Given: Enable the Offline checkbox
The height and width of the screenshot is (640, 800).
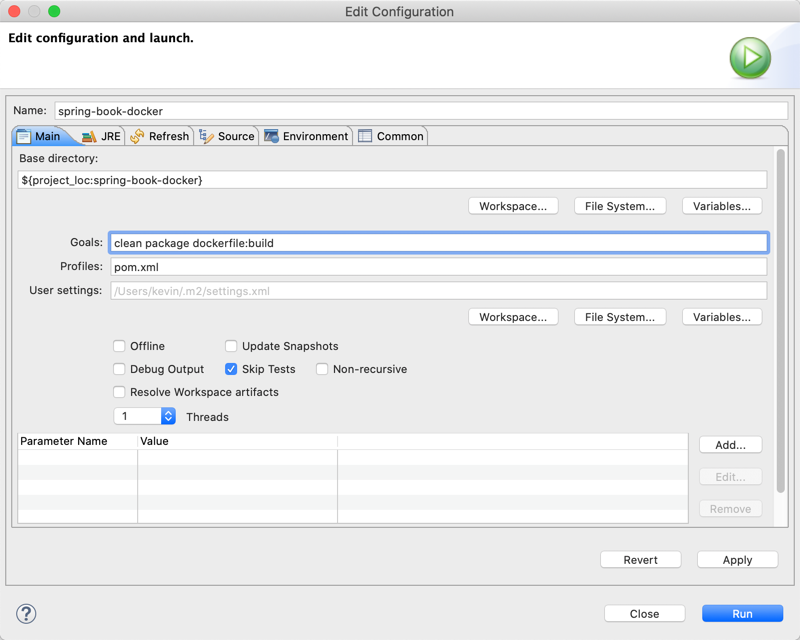Looking at the screenshot, I should (119, 346).
